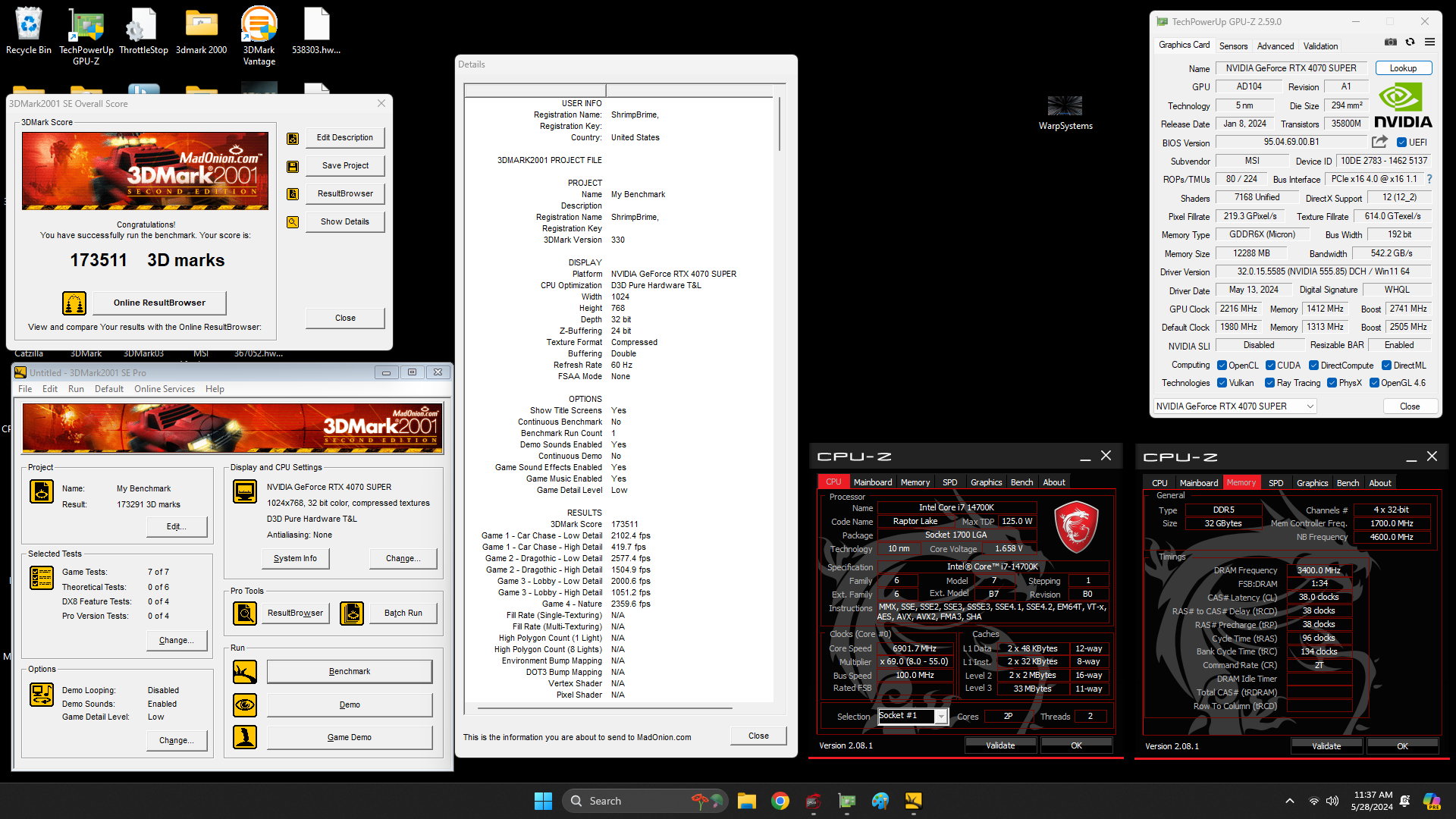Switch to Advanced tab in GPU-Z
1456x819 pixels.
tap(1276, 46)
